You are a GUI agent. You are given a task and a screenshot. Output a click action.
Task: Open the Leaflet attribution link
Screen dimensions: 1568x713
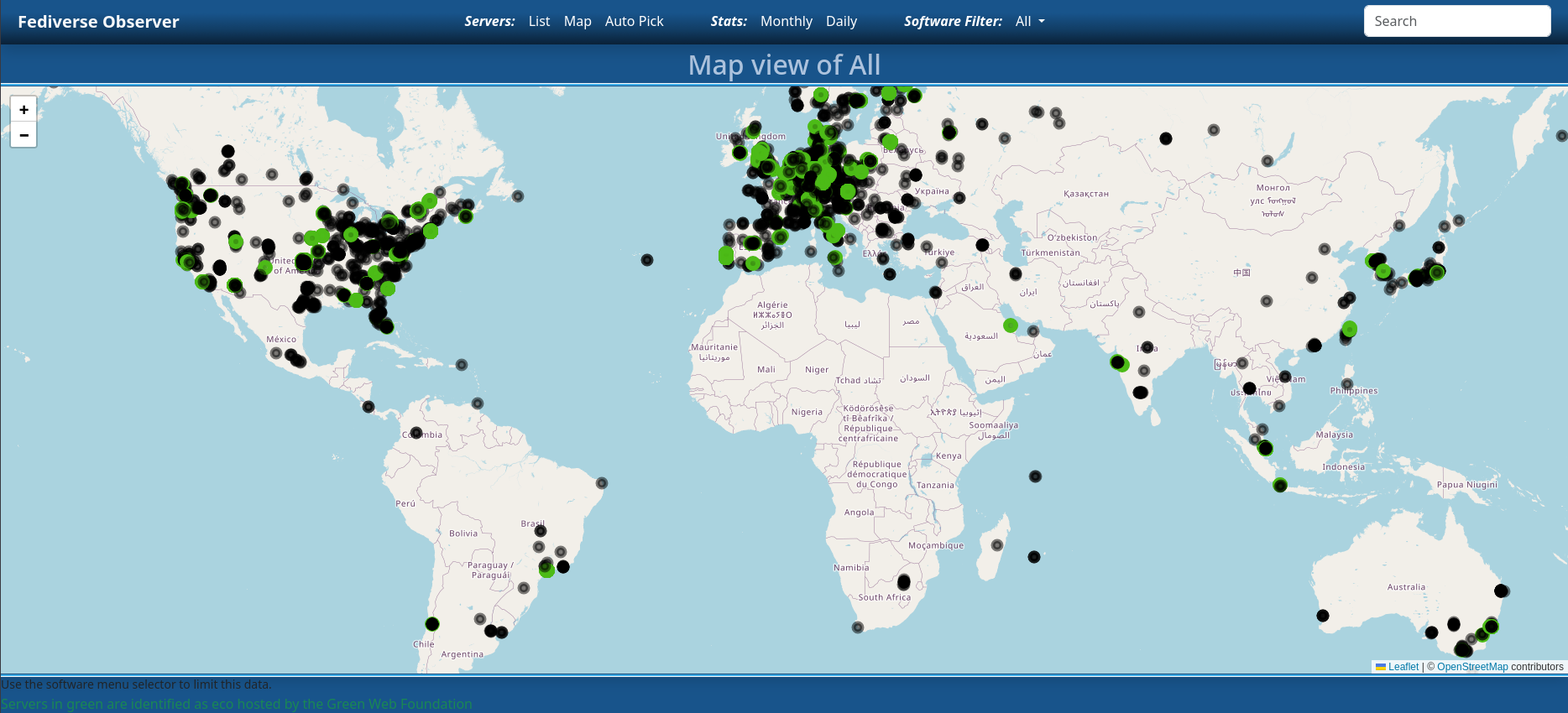pos(1403,667)
